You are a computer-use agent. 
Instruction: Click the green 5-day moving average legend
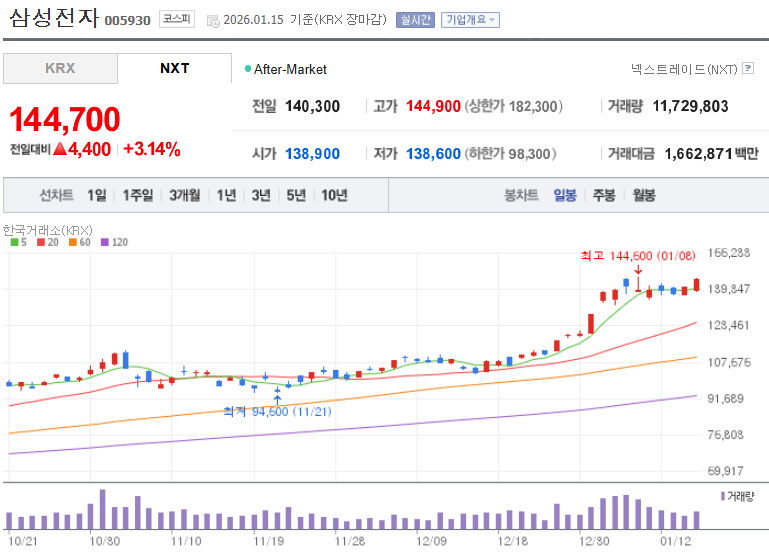point(19,242)
